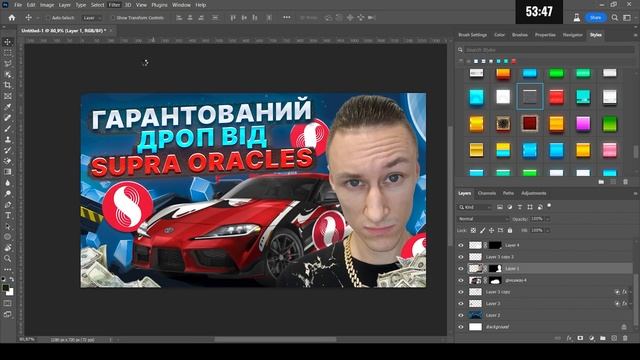
Task: Apply the dark red style swatch
Action: 530,123
